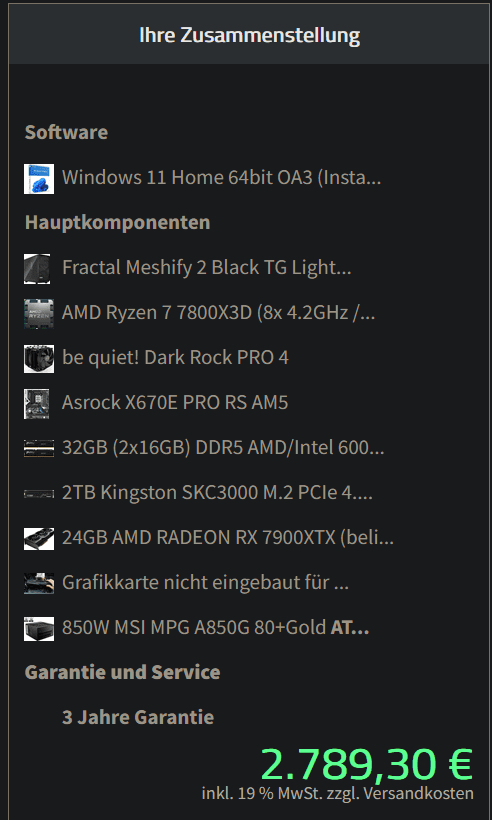
Task: Click the Software section heading
Action: [x=66, y=132]
